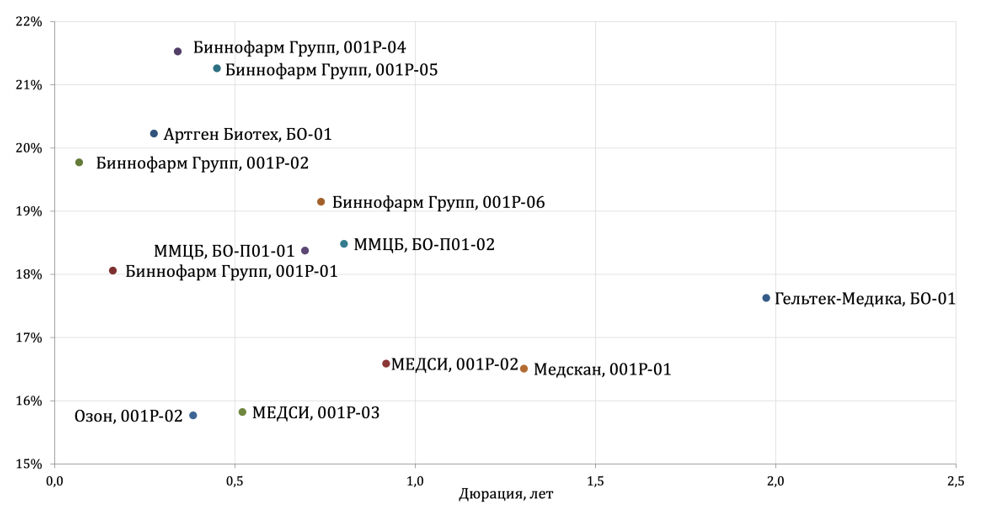Select the Медскан, 001P-01 data label
Screen dimensions: 986x515
click(x=602, y=370)
